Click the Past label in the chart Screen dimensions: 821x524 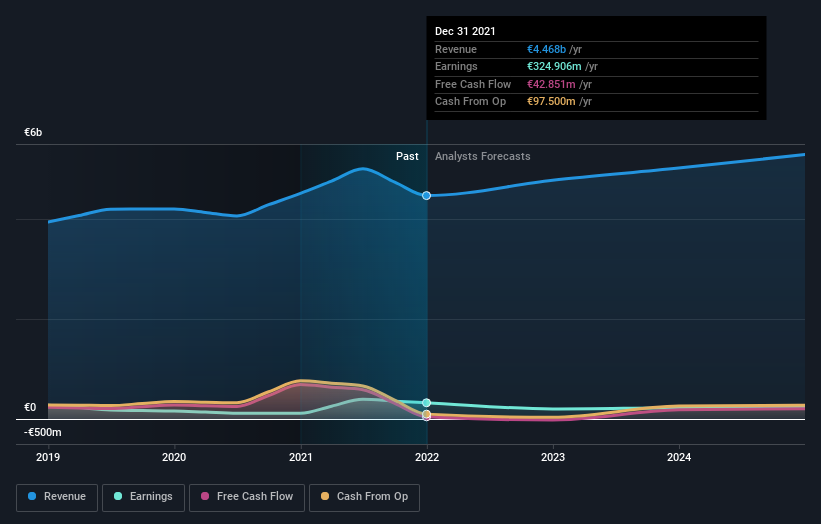click(407, 157)
